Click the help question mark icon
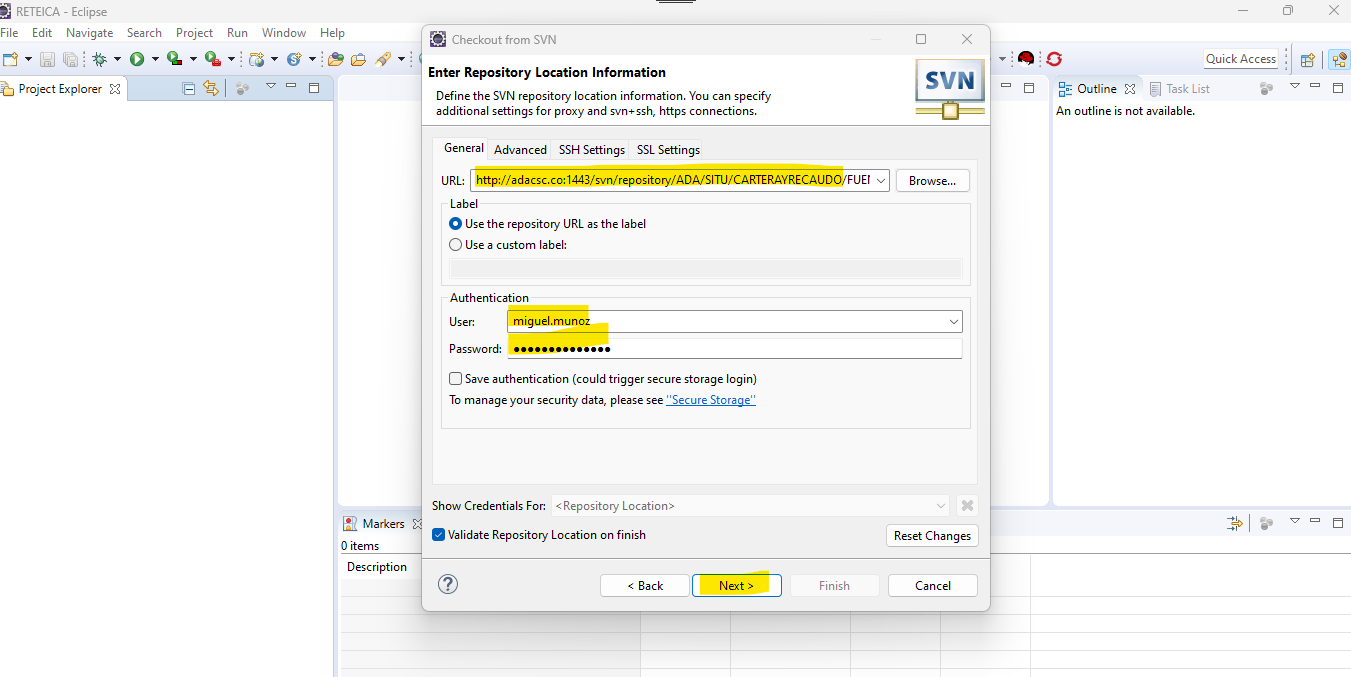The image size is (1351, 677). tap(448, 584)
